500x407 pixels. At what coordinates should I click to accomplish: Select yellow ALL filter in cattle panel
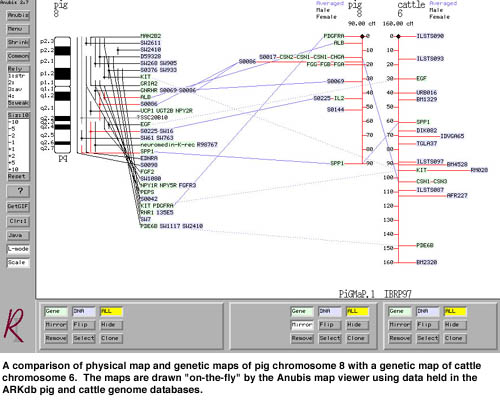click(x=455, y=311)
